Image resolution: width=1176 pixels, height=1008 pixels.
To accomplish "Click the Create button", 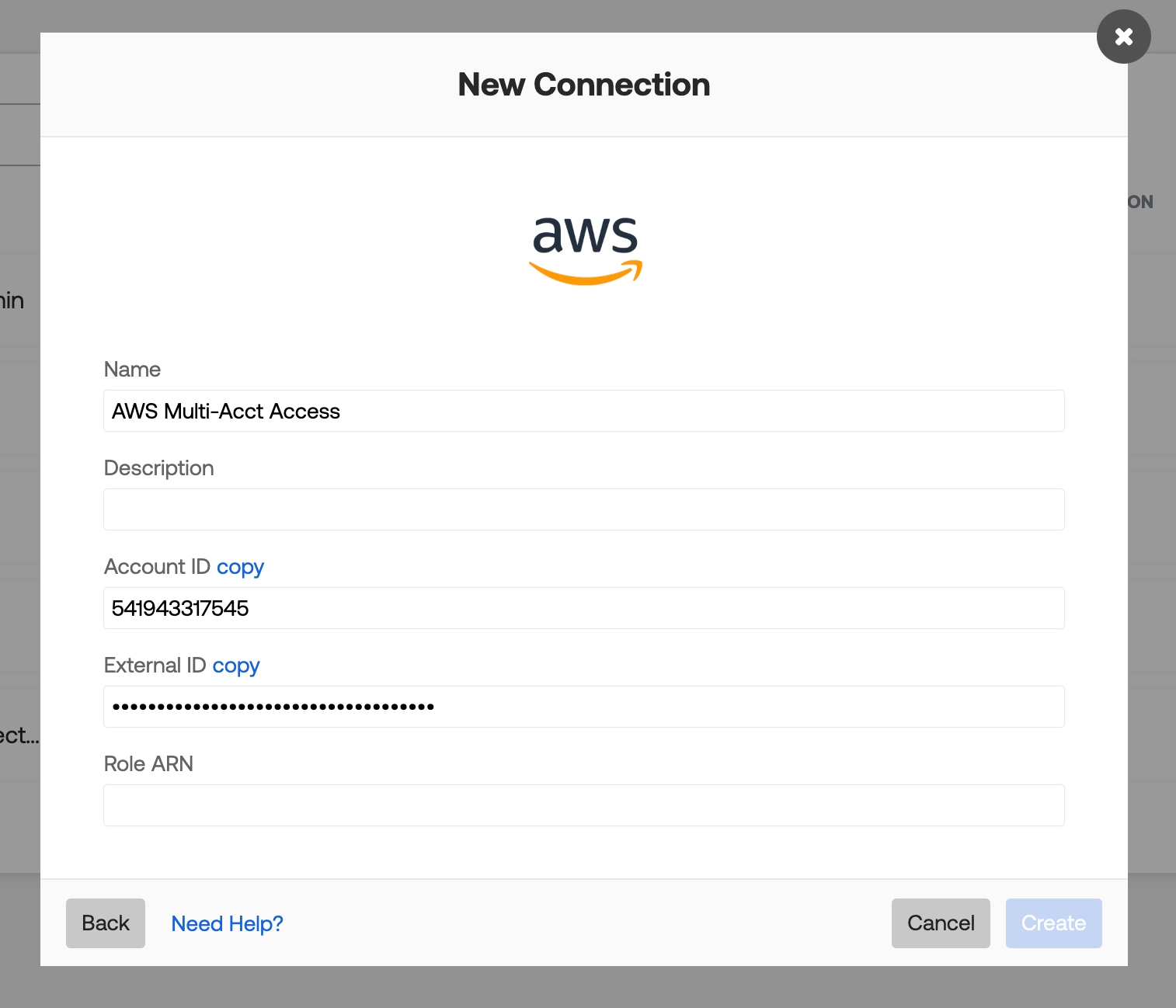I will click(1053, 923).
